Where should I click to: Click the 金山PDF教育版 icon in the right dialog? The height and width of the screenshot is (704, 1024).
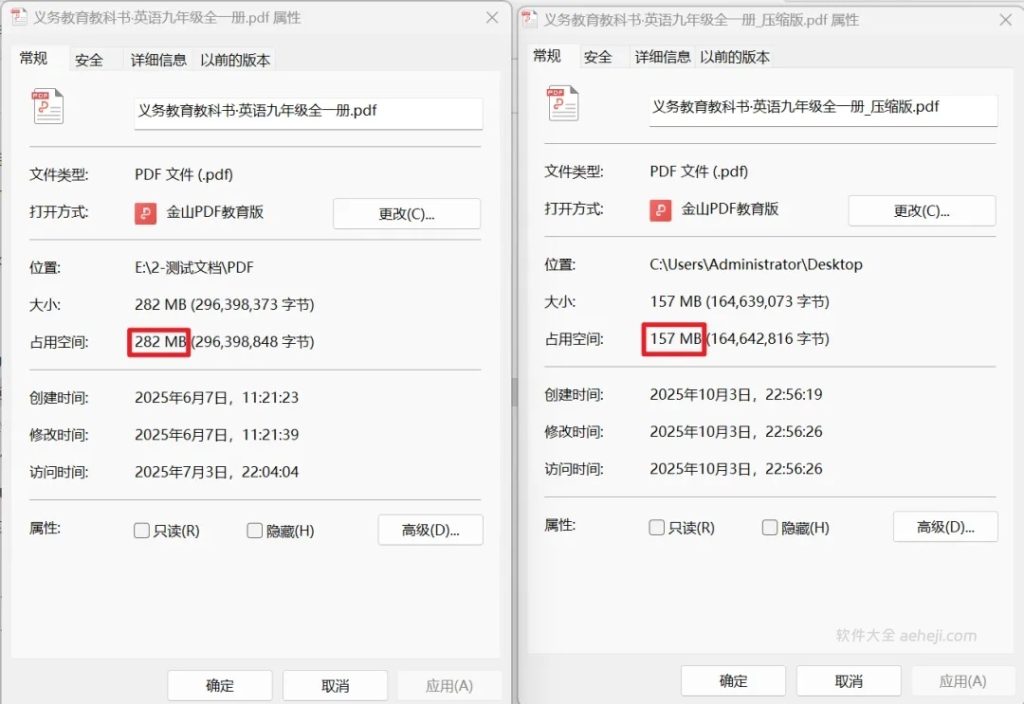tap(659, 211)
